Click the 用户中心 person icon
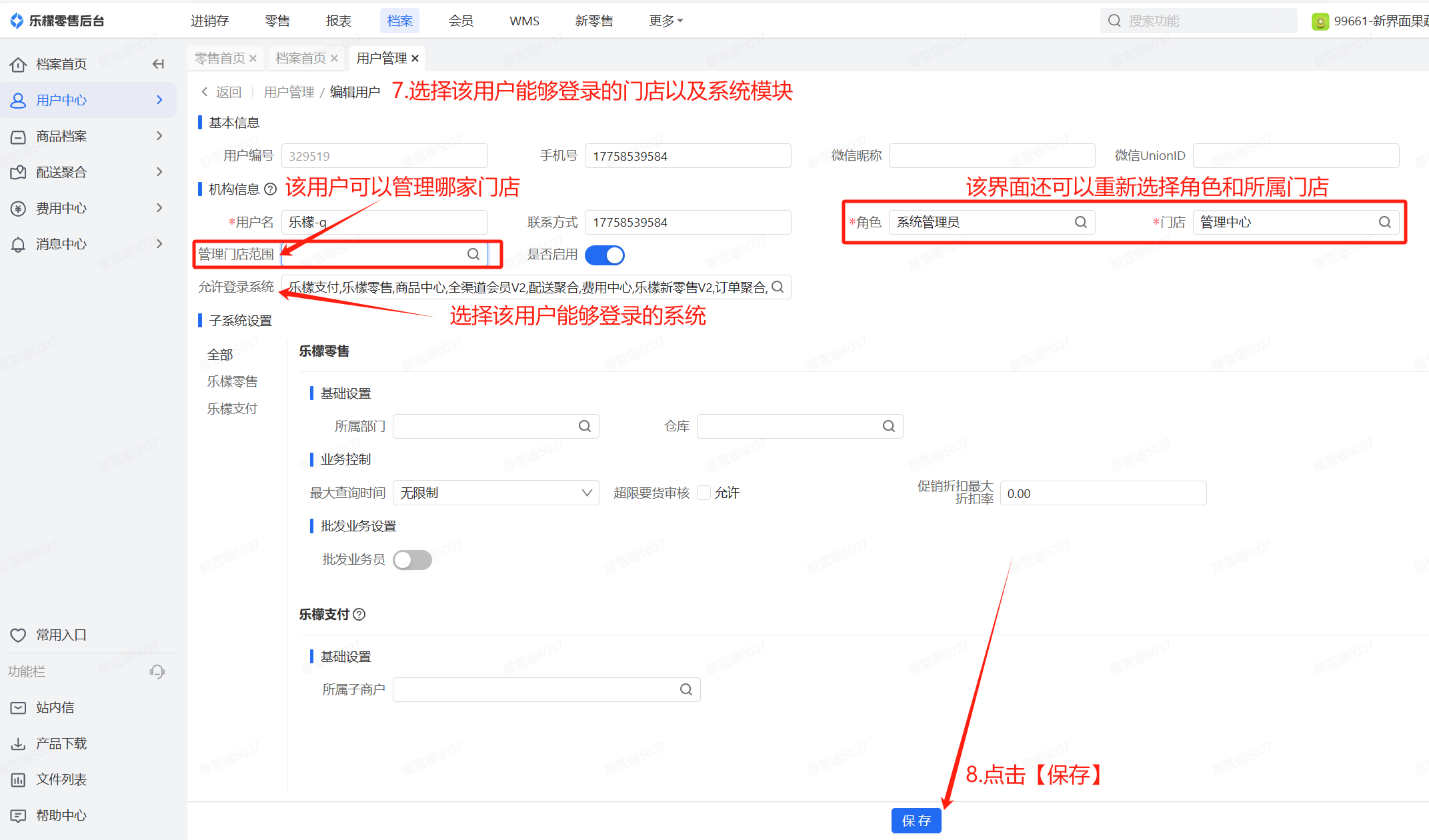Viewport: 1429px width, 840px height. tap(18, 100)
